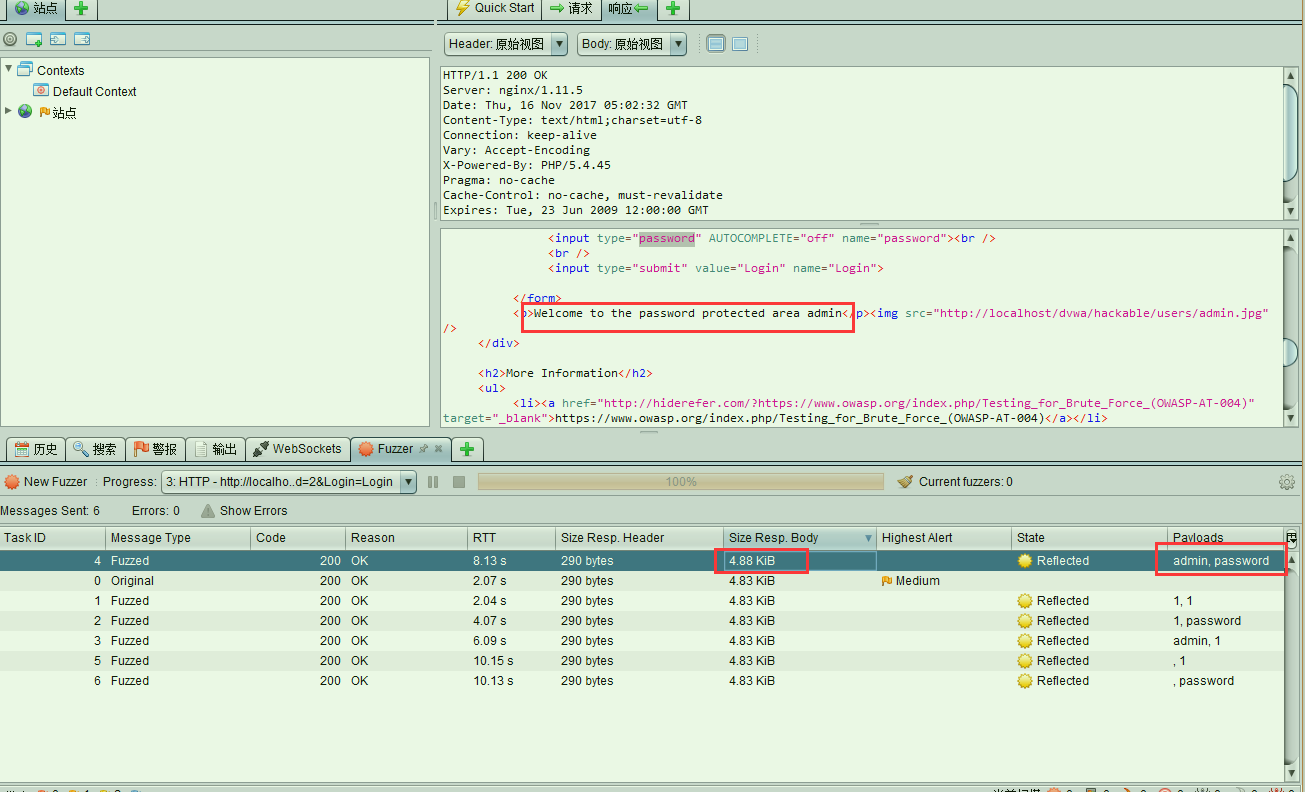Toggle split view for header and body

pyautogui.click(x=715, y=44)
